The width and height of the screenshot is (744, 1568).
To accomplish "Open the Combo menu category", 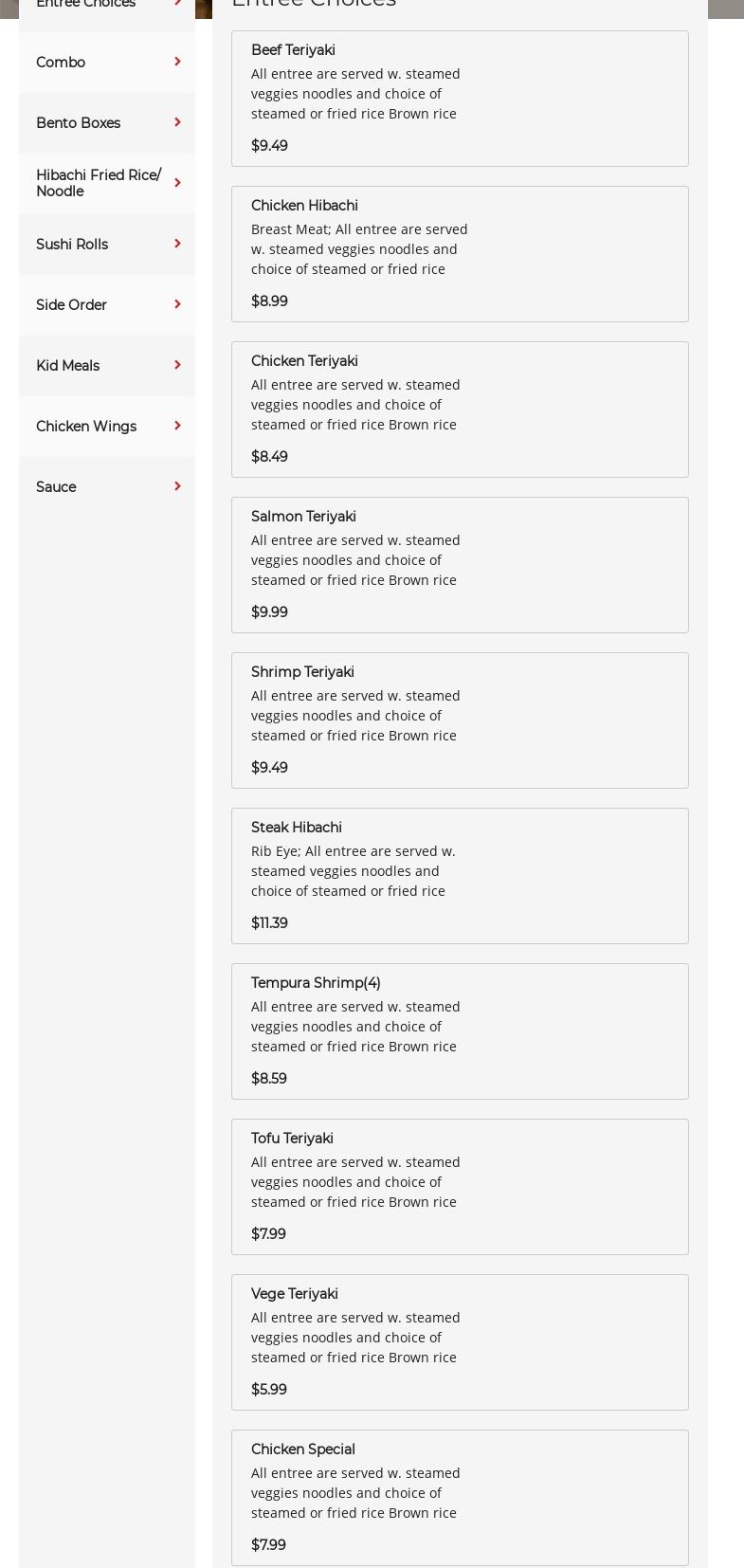I will (x=61, y=63).
